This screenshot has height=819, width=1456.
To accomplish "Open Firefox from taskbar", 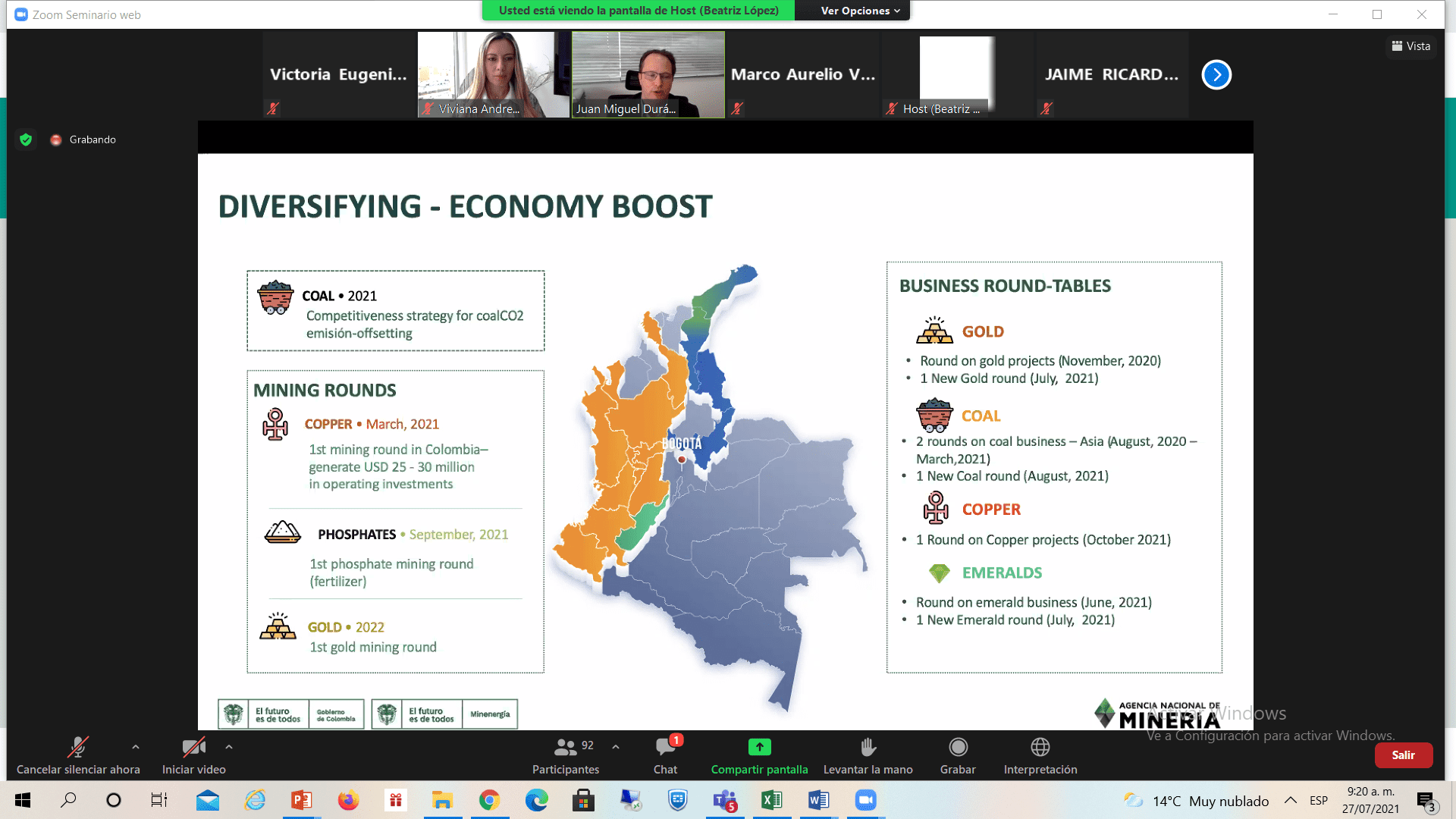I will click(348, 800).
